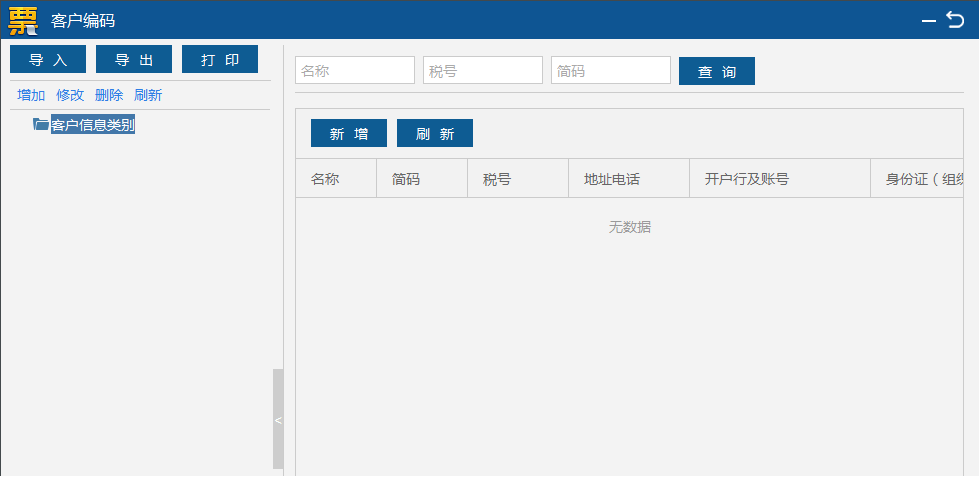Focus the 名称 search input field
The width and height of the screenshot is (979, 478).
pos(355,70)
